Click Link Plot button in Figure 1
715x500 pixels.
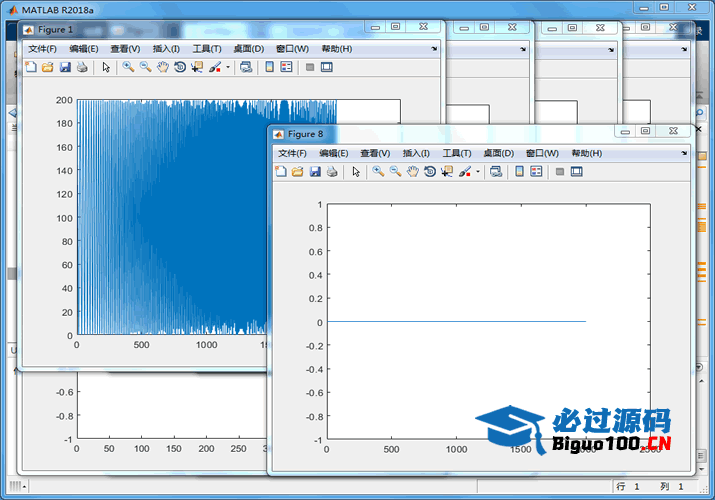[x=246, y=67]
